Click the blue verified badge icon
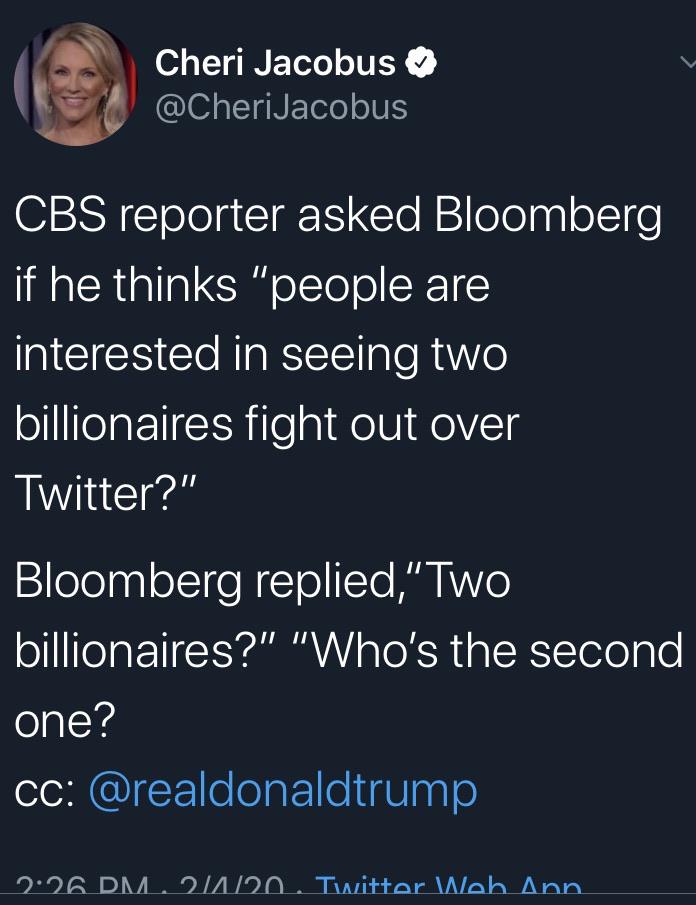 coord(421,64)
